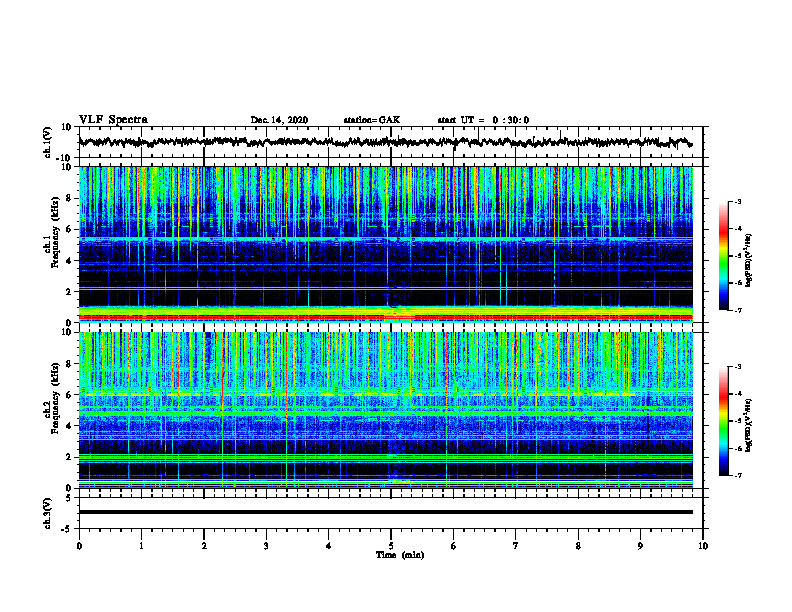792x612 pixels.
Task: Click the '-3' label on ch.1 color scale
Action: click(x=737, y=201)
